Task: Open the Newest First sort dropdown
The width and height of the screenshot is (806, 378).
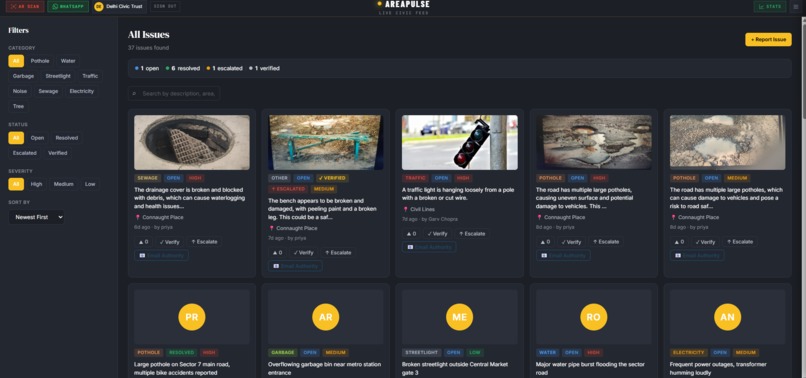Action: pyautogui.click(x=36, y=217)
